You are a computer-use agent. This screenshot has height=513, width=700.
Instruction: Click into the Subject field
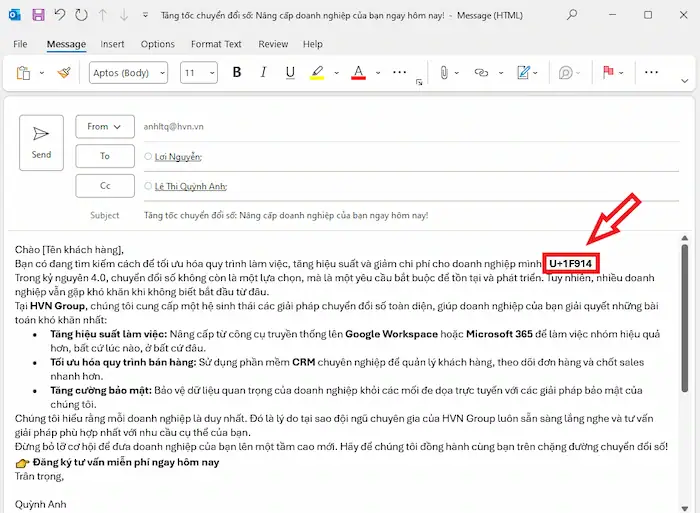[400, 215]
